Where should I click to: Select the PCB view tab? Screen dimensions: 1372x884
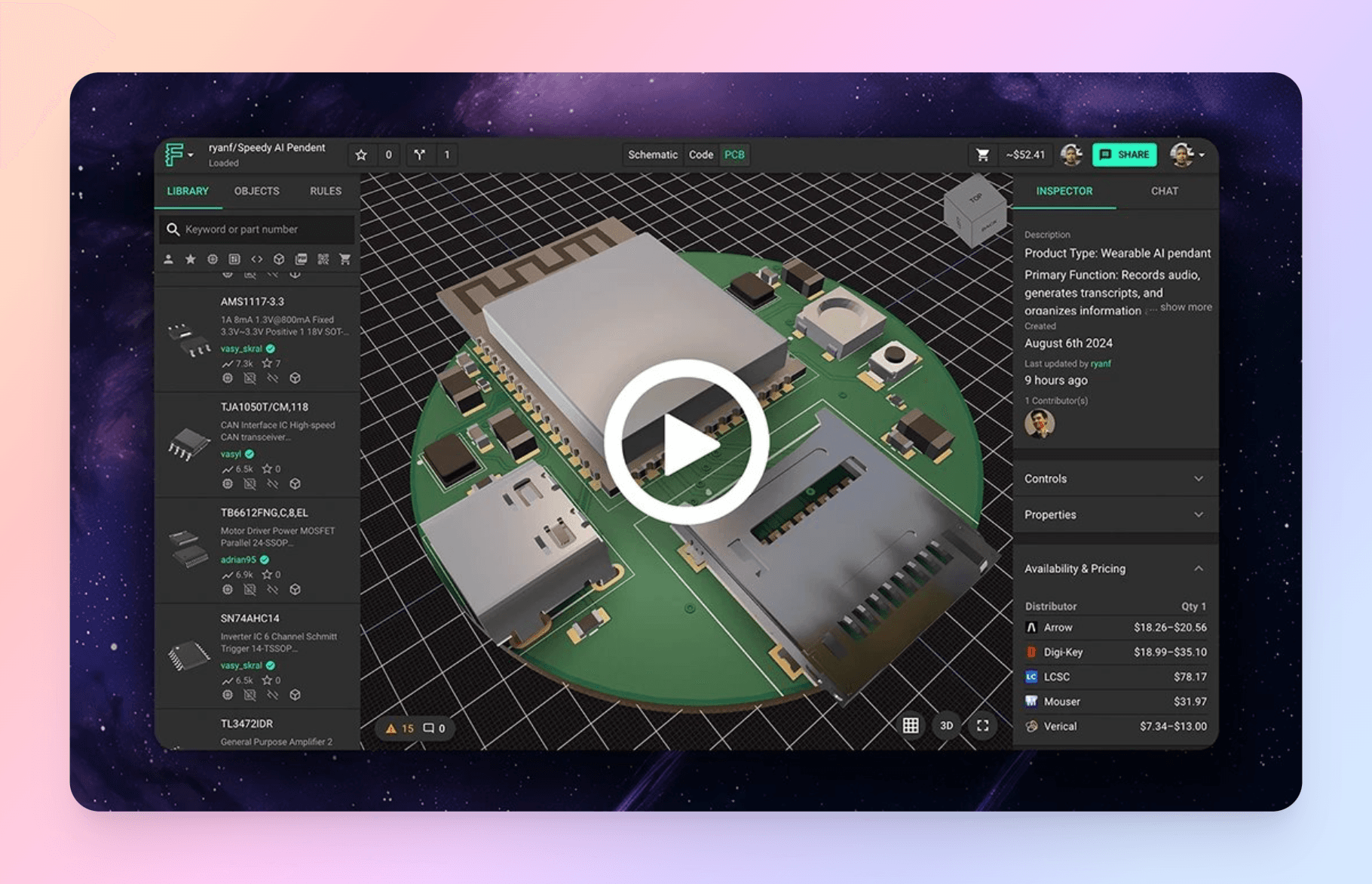(734, 155)
